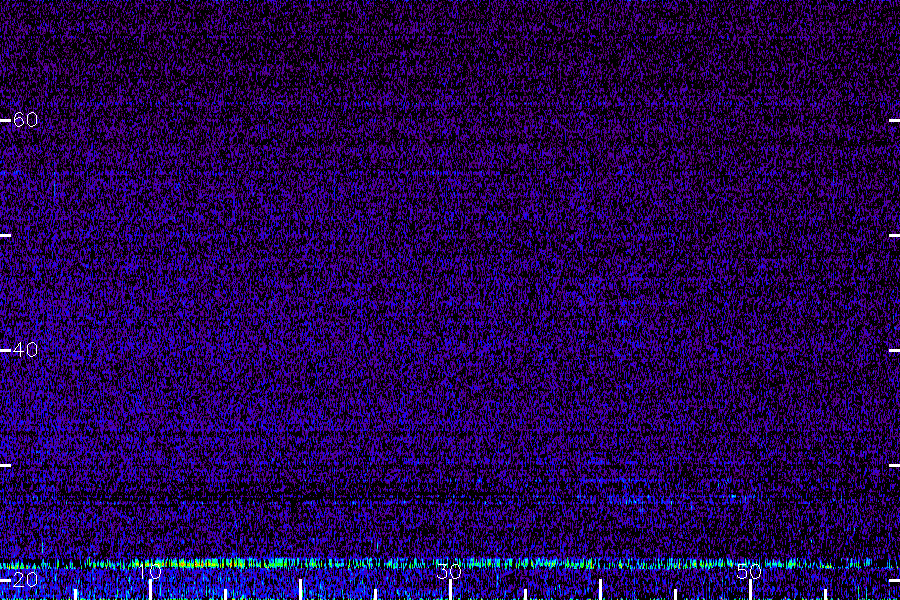Screen dimensions: 900x600
Task: Click the 40 label on the vertical axis
Action: (x=25, y=350)
